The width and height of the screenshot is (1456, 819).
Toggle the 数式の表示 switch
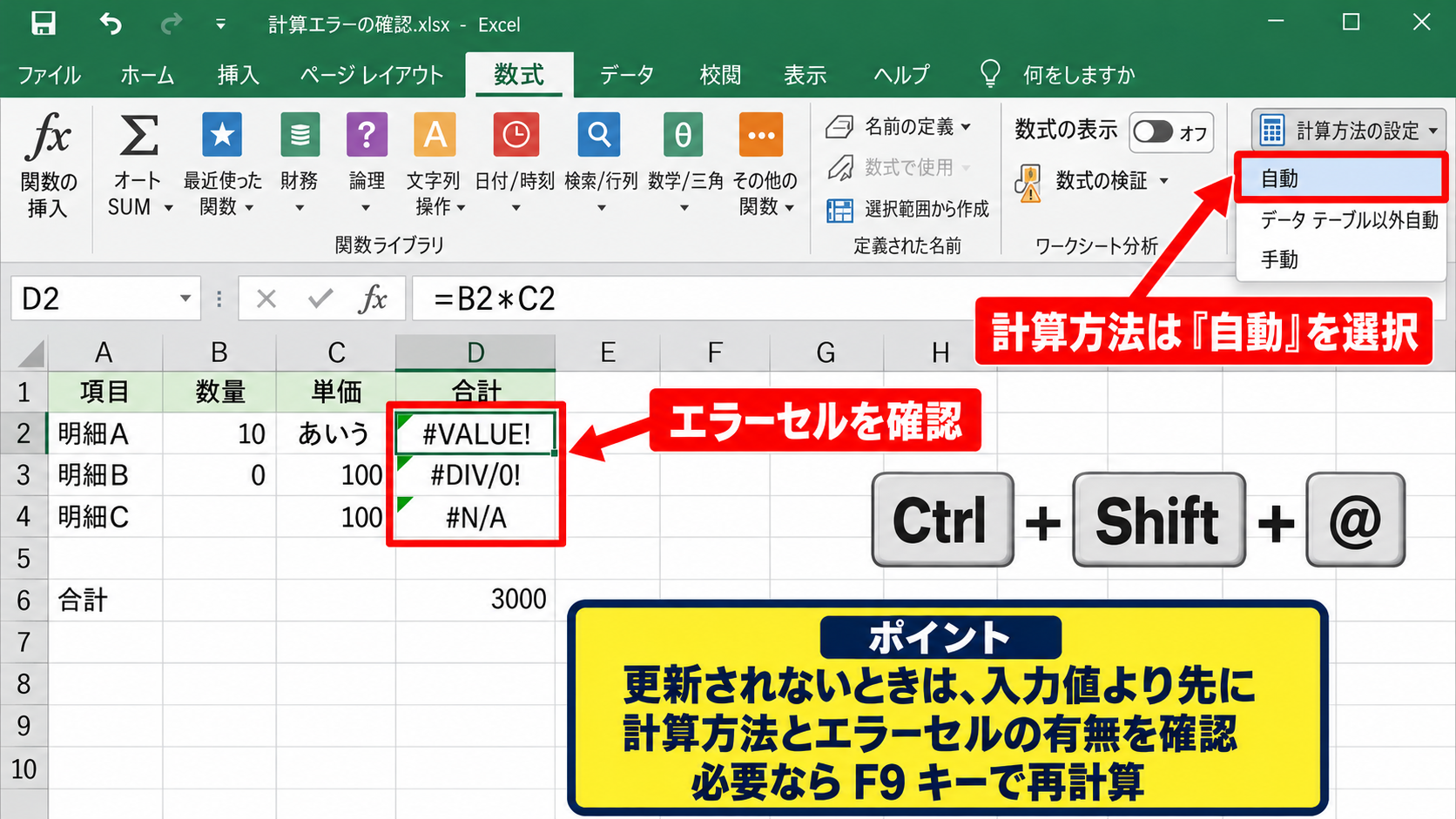point(1153,132)
